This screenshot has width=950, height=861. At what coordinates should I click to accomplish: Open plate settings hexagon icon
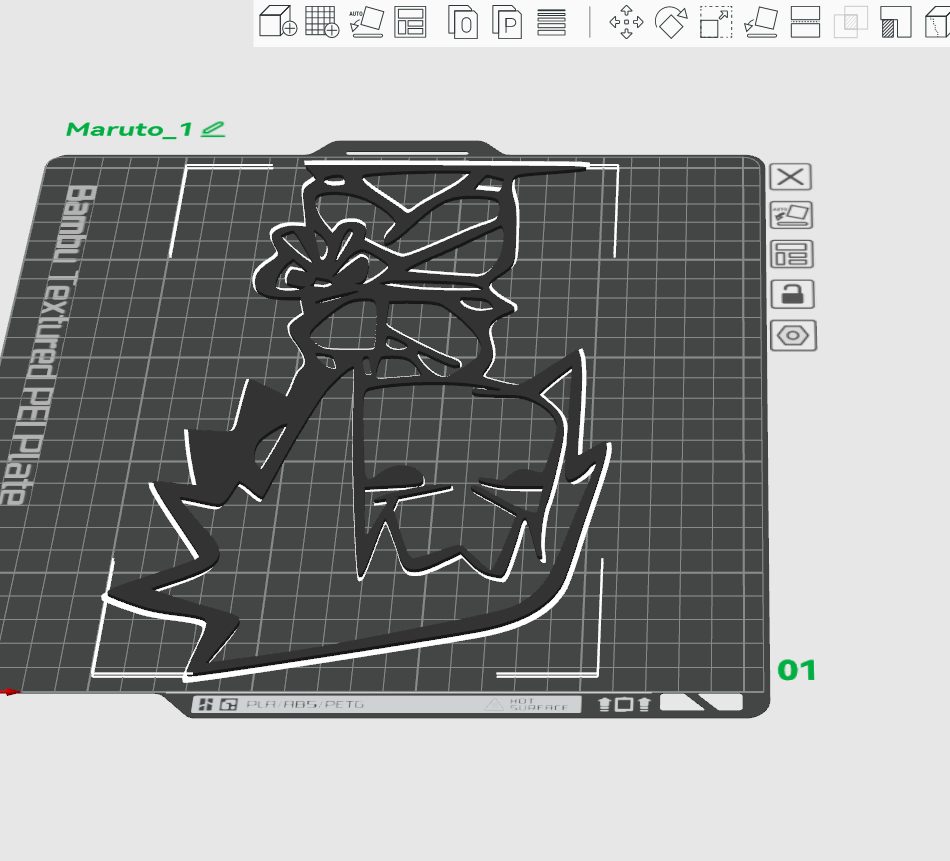[793, 335]
